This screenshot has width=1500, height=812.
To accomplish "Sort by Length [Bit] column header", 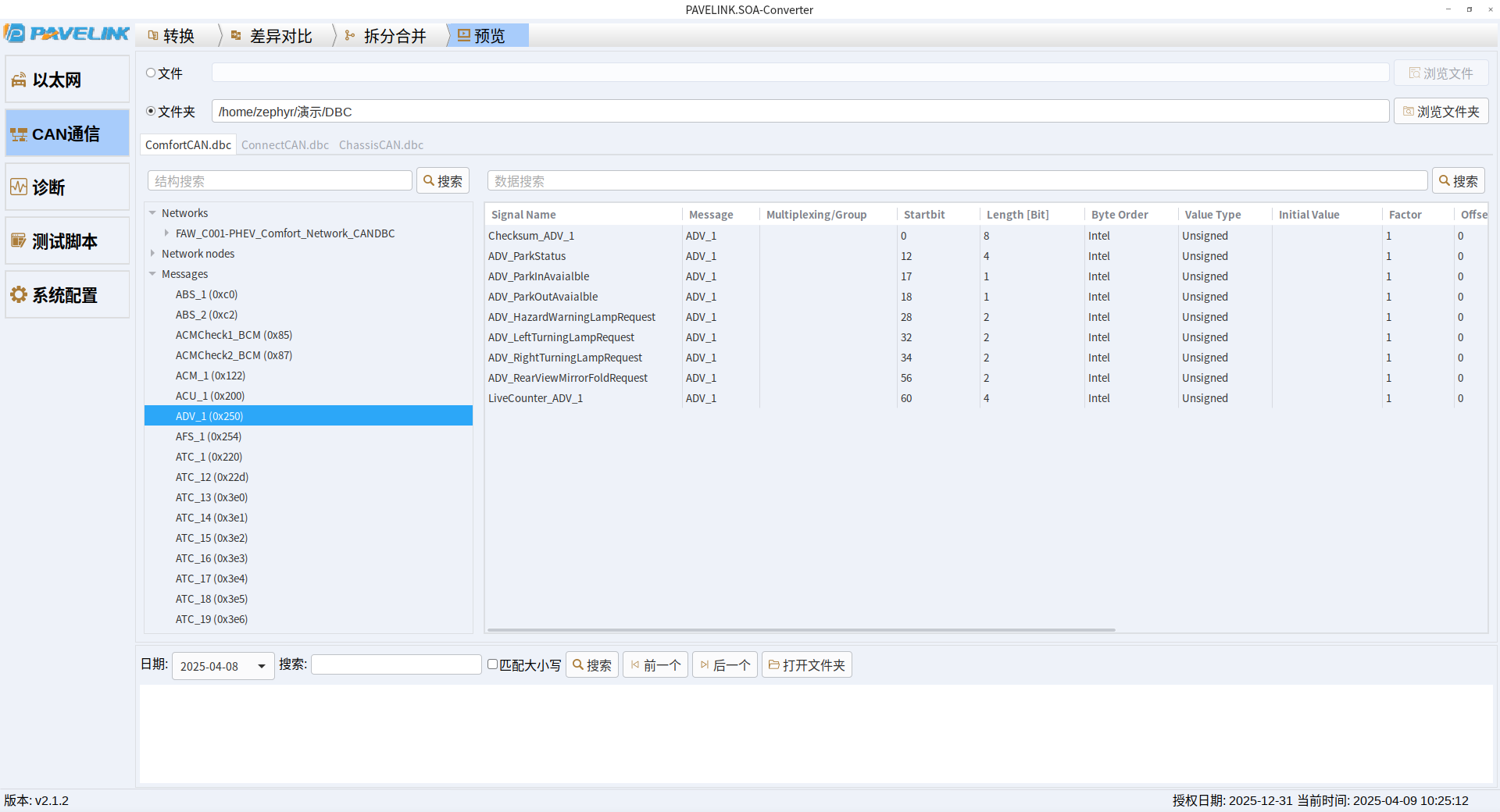I will pyautogui.click(x=1032, y=215).
